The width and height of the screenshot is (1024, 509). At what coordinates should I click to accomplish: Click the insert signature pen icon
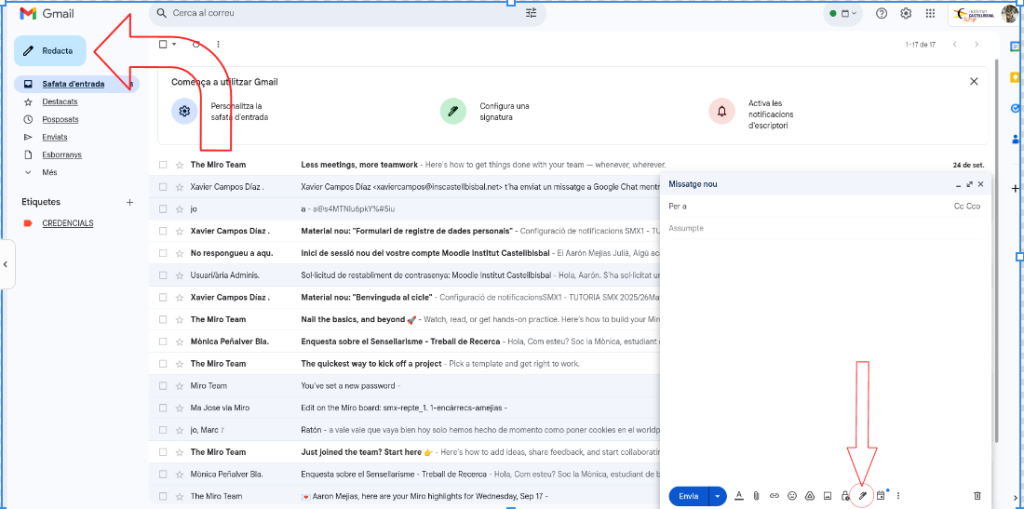click(862, 496)
